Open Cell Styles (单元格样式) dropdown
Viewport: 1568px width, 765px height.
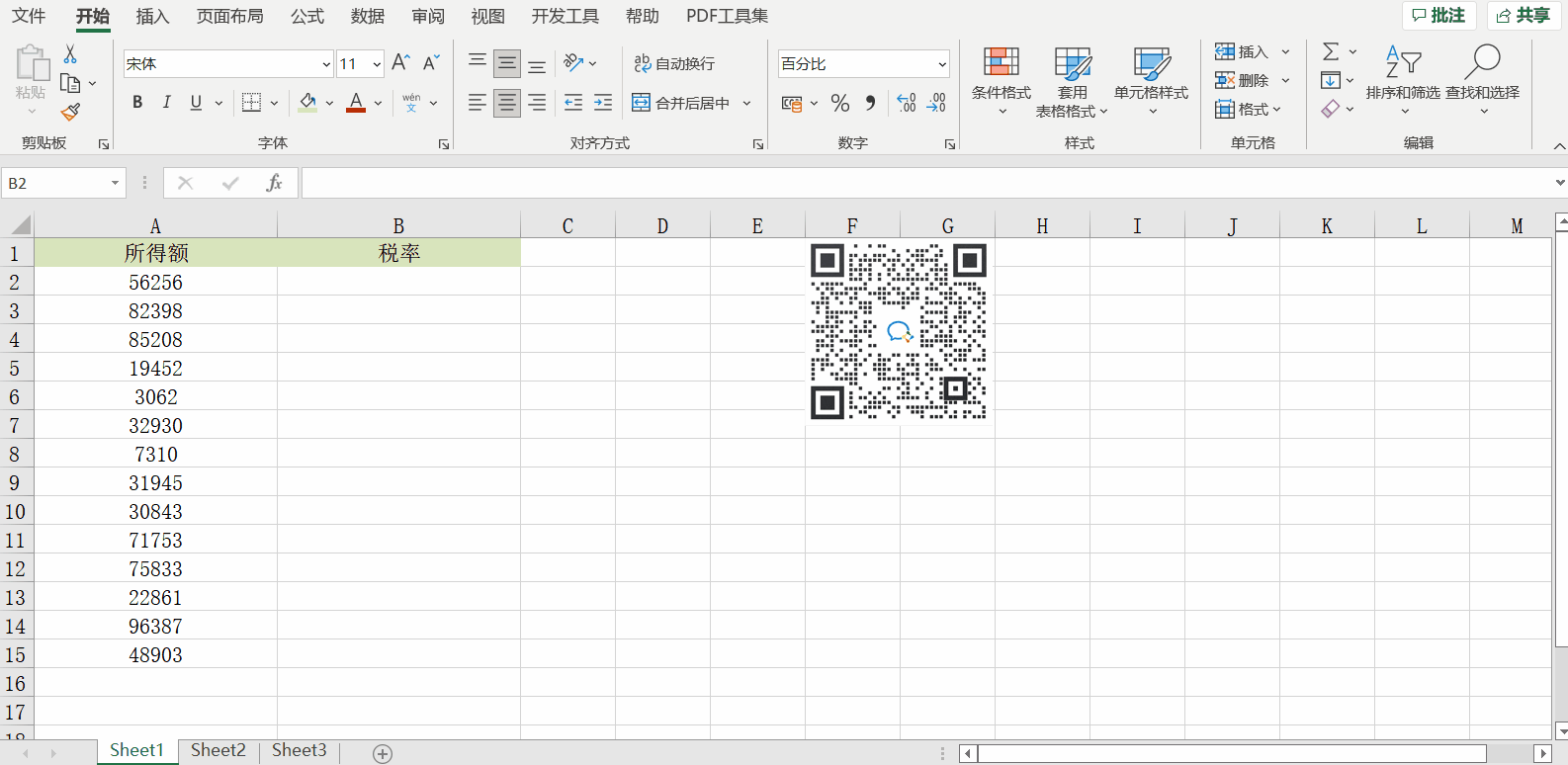tap(1151, 81)
